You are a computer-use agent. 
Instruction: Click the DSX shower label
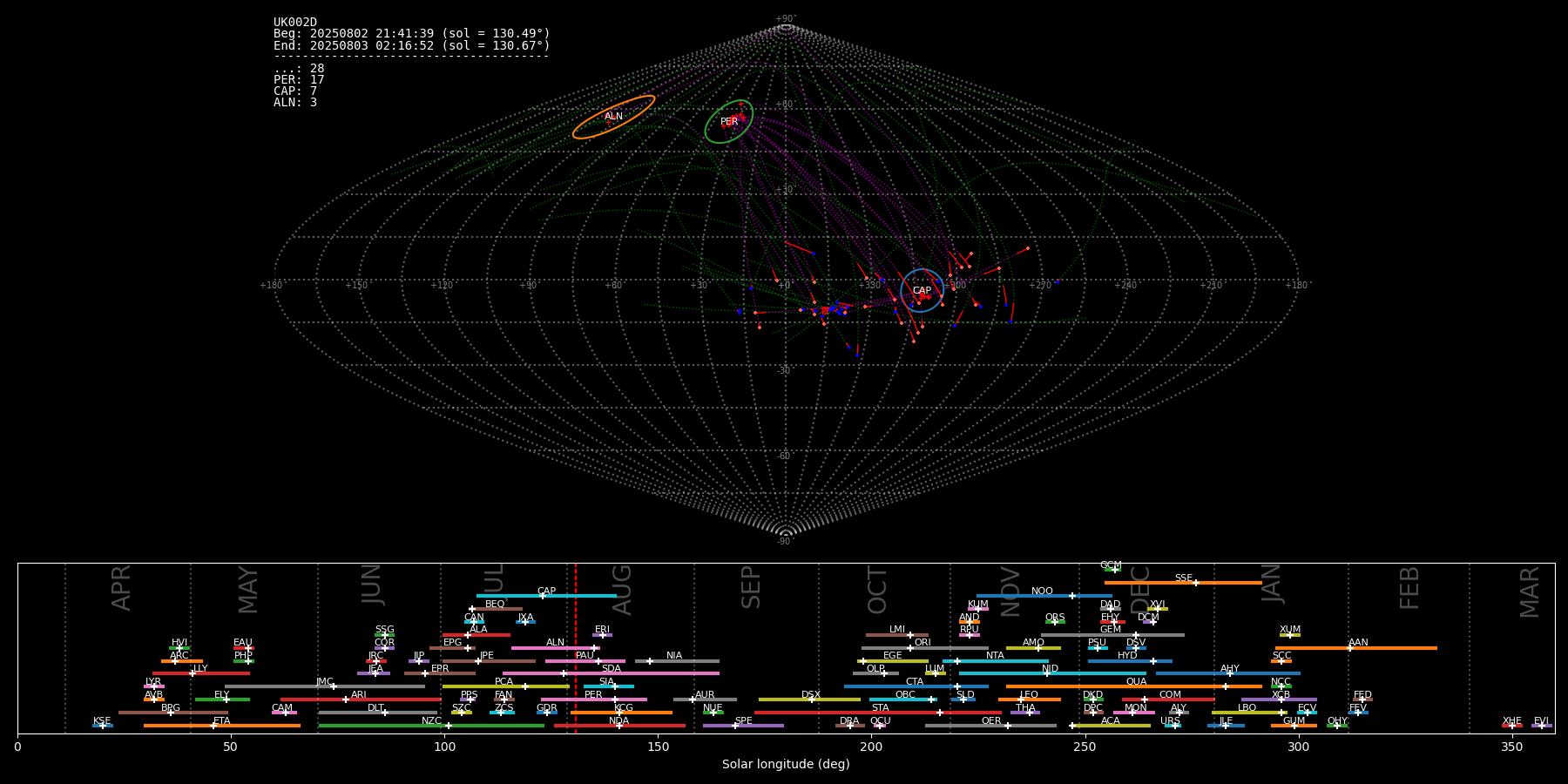tap(811, 695)
